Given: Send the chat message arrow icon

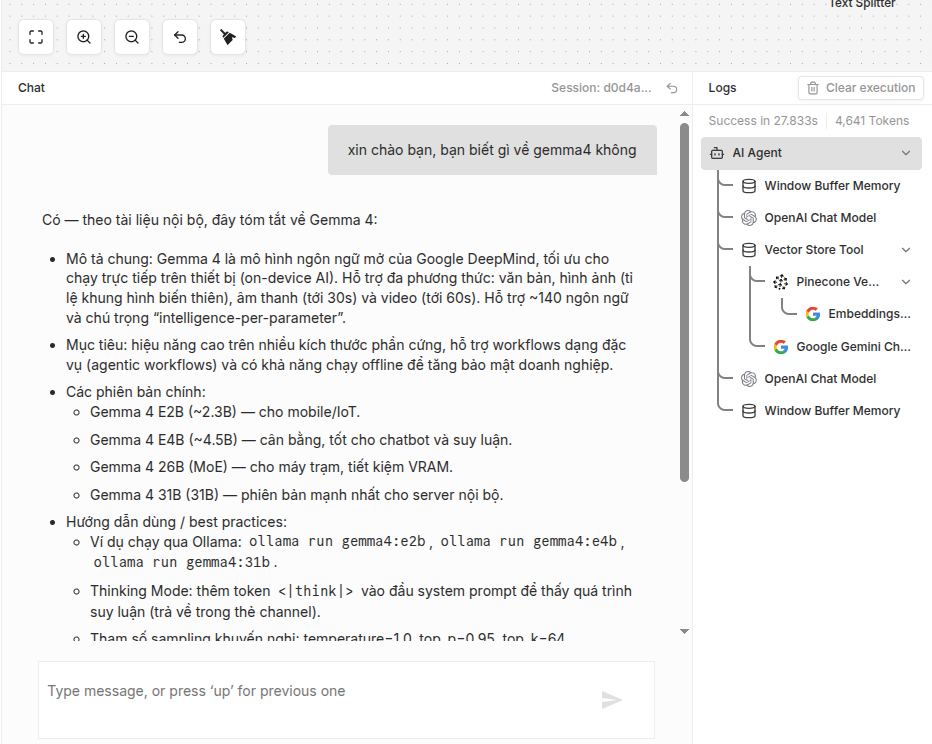Looking at the screenshot, I should (x=611, y=700).
